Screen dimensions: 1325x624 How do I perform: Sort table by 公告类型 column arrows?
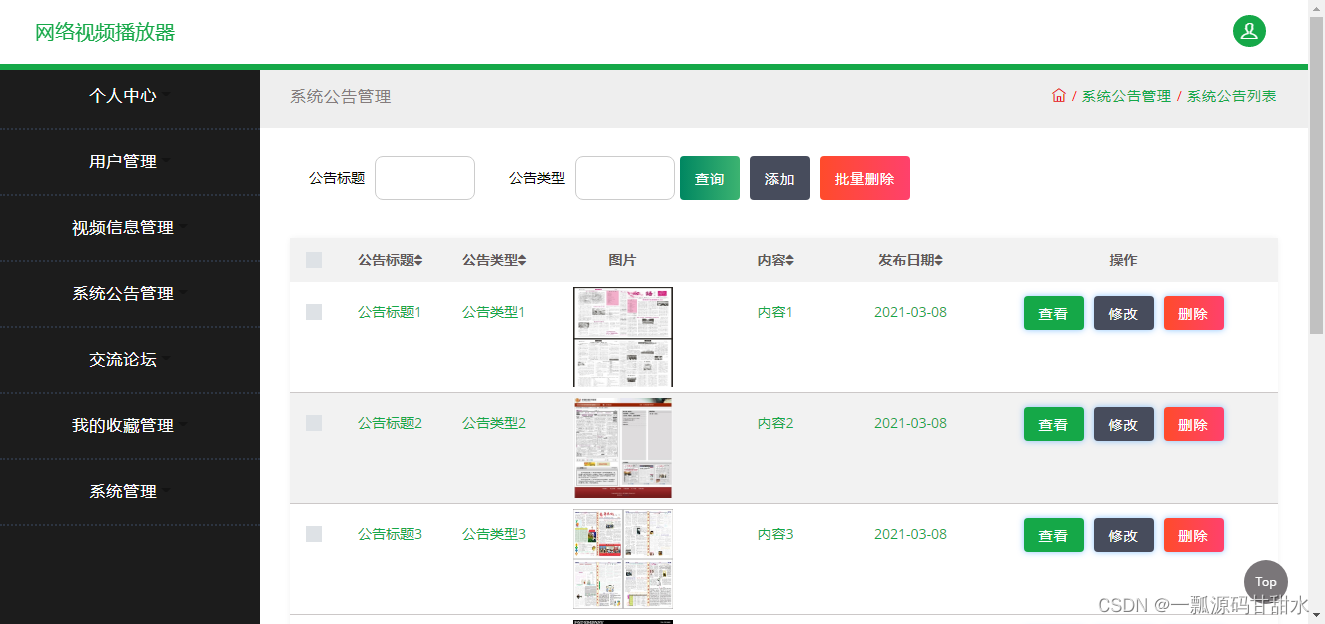[x=522, y=259]
